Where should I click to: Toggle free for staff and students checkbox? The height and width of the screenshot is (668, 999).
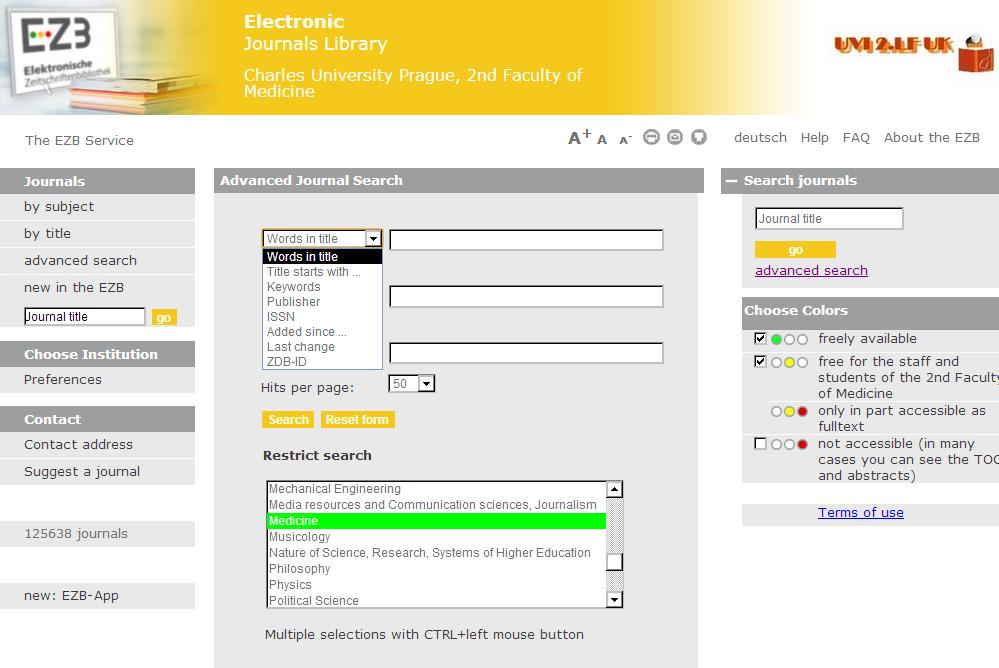click(760, 361)
